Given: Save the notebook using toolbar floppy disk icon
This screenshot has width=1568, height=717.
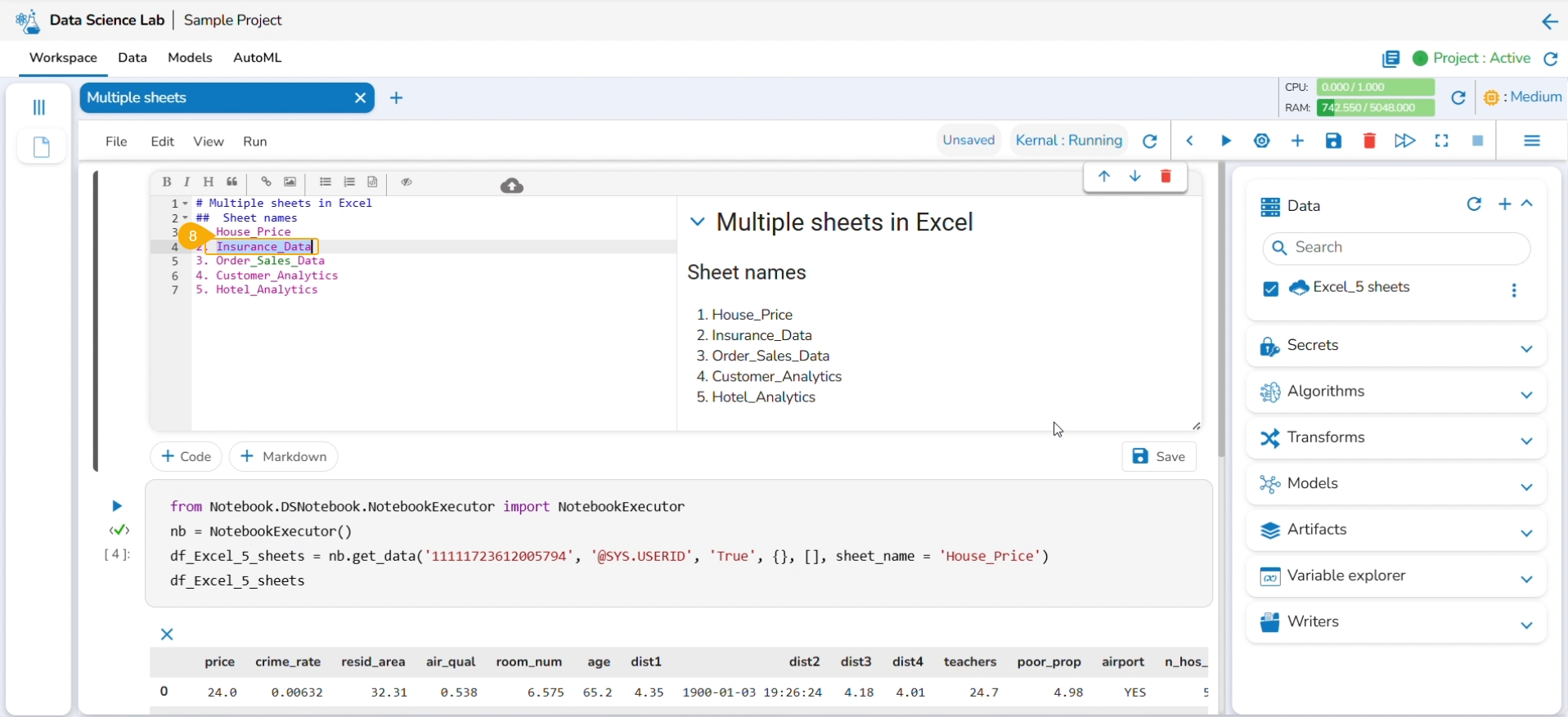Looking at the screenshot, I should coord(1333,141).
